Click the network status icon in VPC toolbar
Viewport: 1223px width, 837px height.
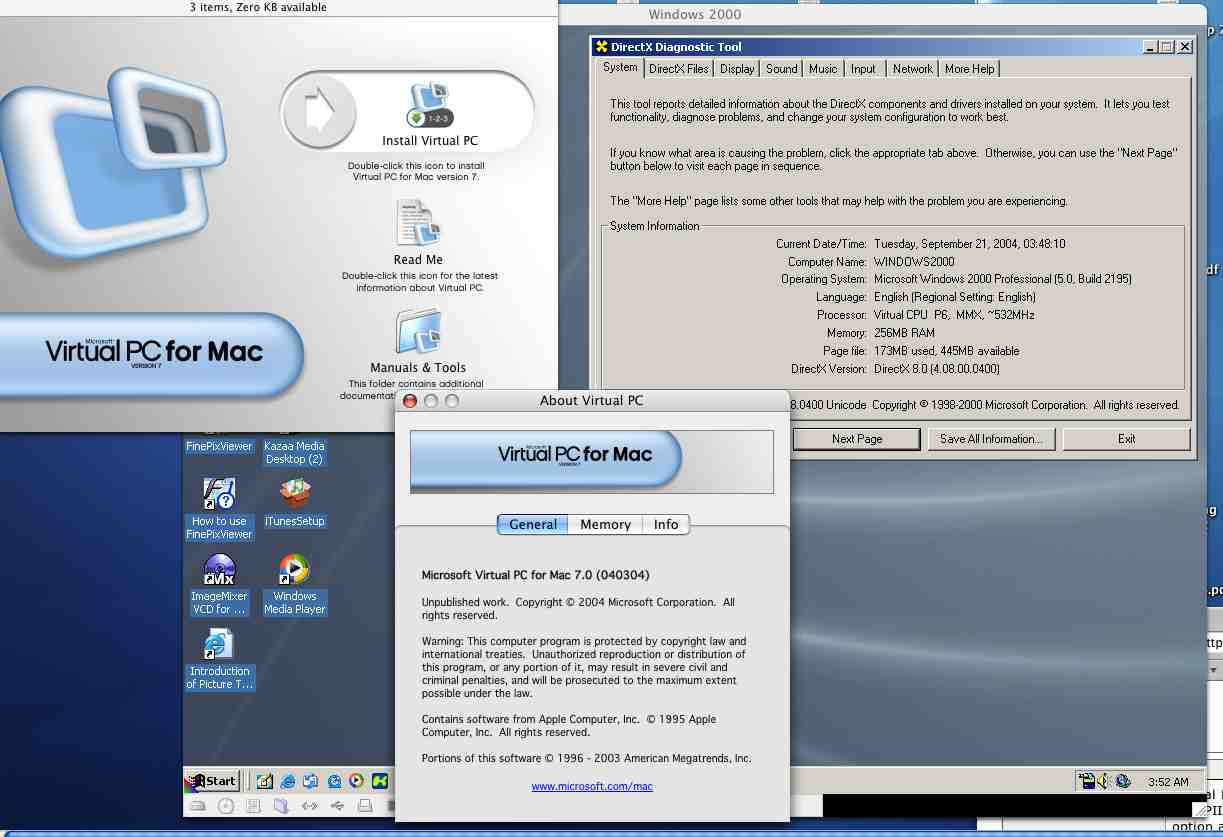click(309, 805)
